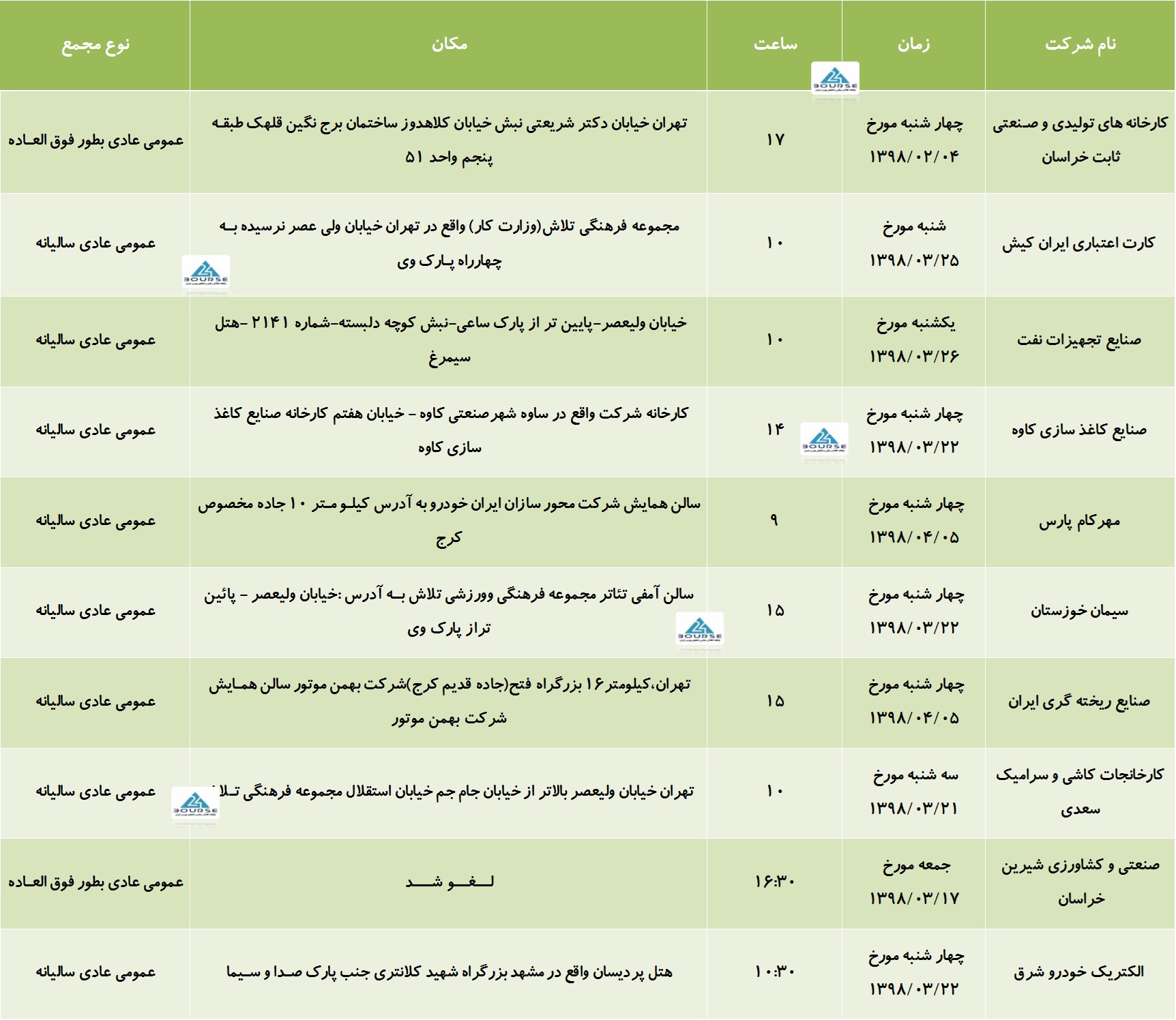Screen dimensions: 1176x1020
Task: Click the meeting type in the 'صنایع تجهیزات نفت' row
Action: click(95, 341)
